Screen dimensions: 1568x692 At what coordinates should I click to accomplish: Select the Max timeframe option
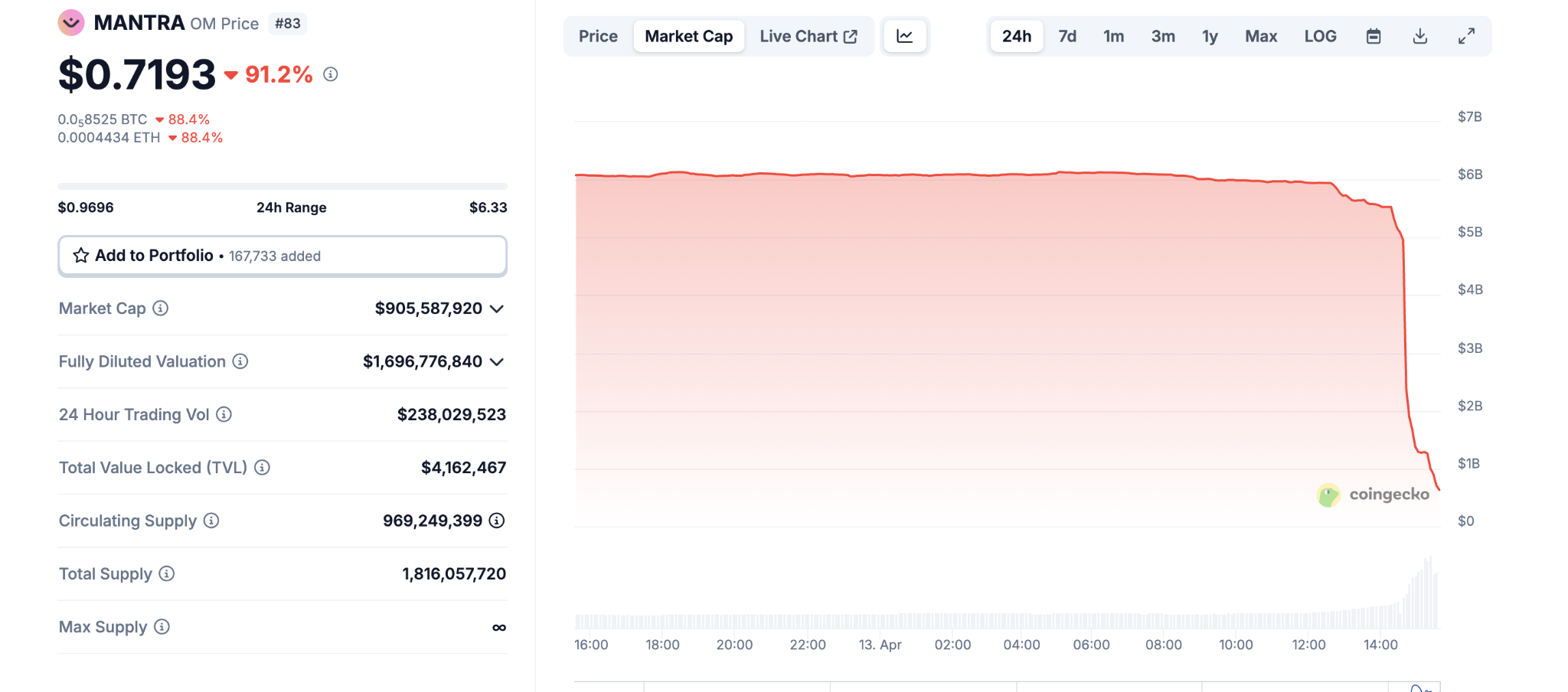point(1260,35)
